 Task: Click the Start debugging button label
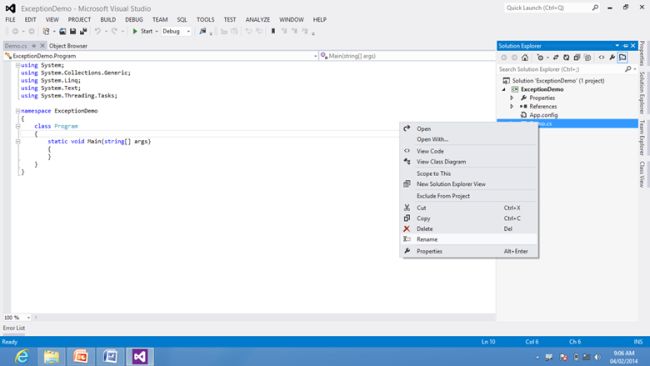coord(147,32)
